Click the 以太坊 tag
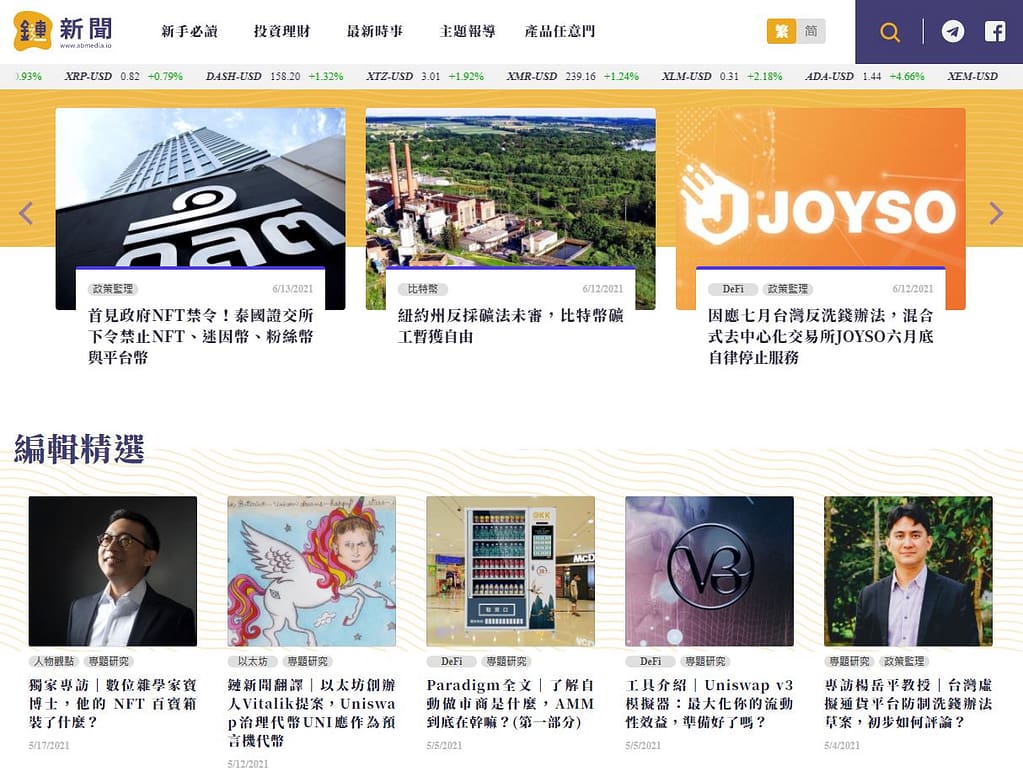 [x=252, y=662]
